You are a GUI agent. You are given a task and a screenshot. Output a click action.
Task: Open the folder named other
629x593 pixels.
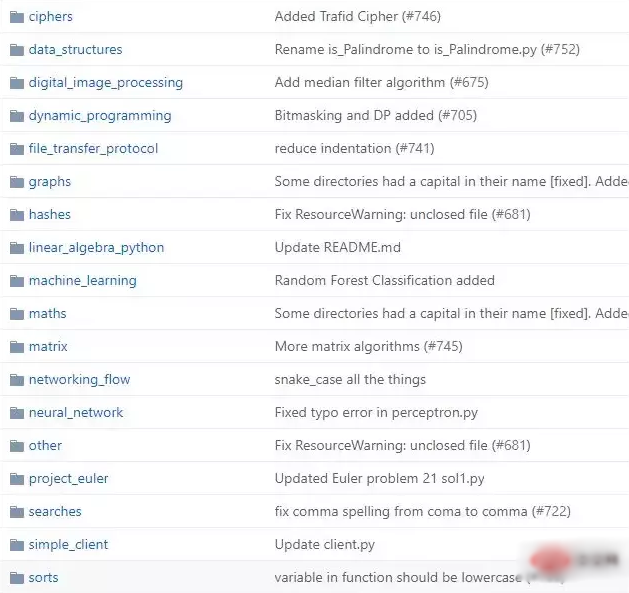click(45, 445)
